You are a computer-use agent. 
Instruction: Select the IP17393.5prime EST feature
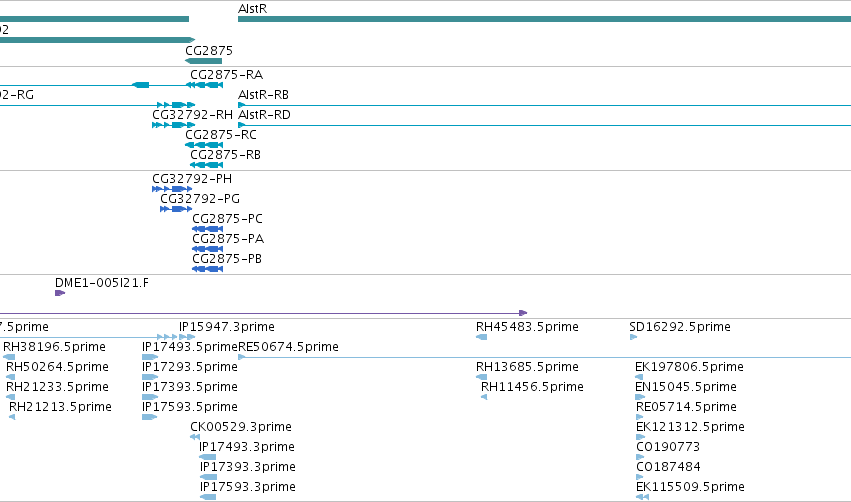click(150, 397)
